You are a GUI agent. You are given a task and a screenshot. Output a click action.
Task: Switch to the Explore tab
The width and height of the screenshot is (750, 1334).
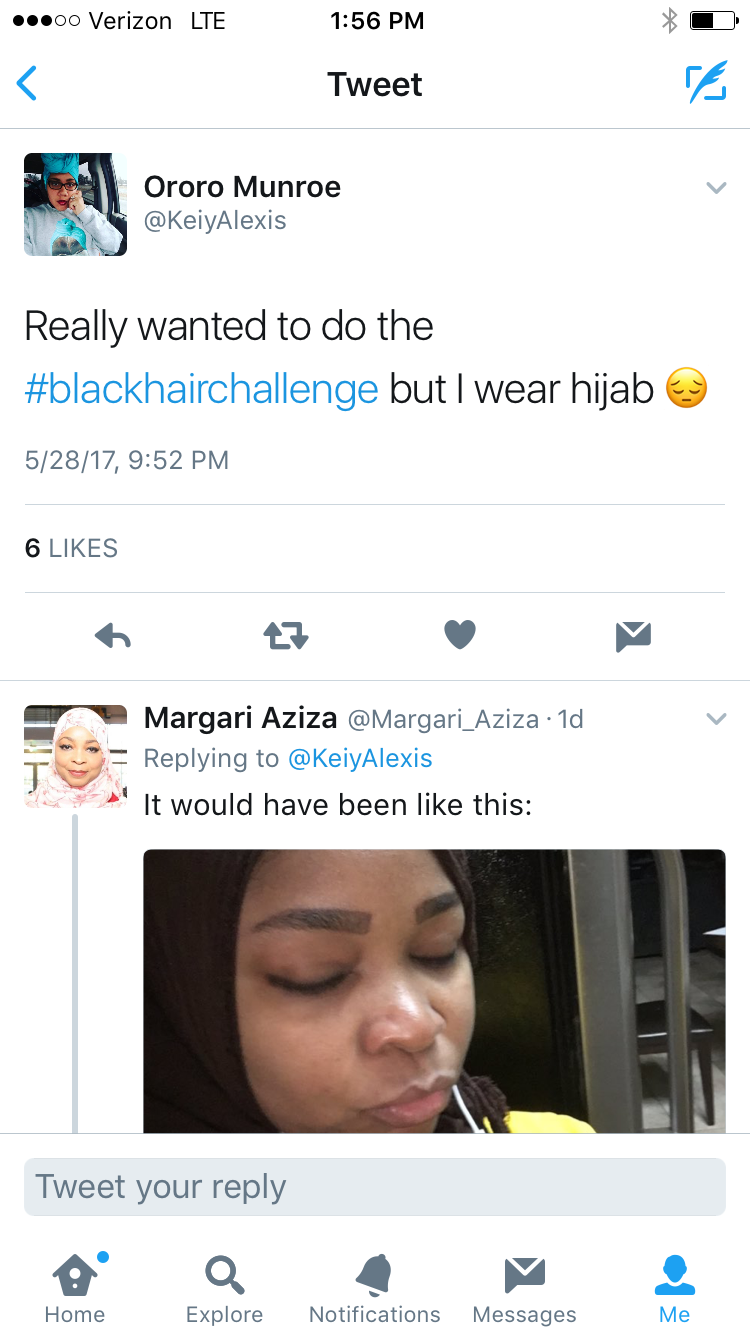[x=225, y=1288]
